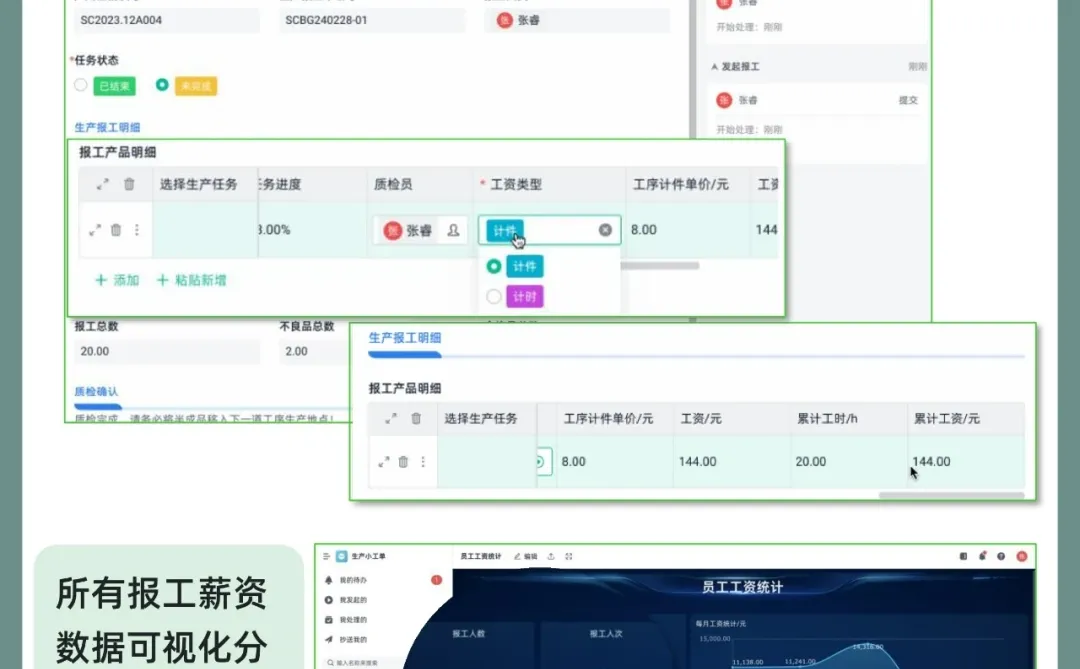
Task: Click the help question mark icon top right
Action: click(1001, 556)
